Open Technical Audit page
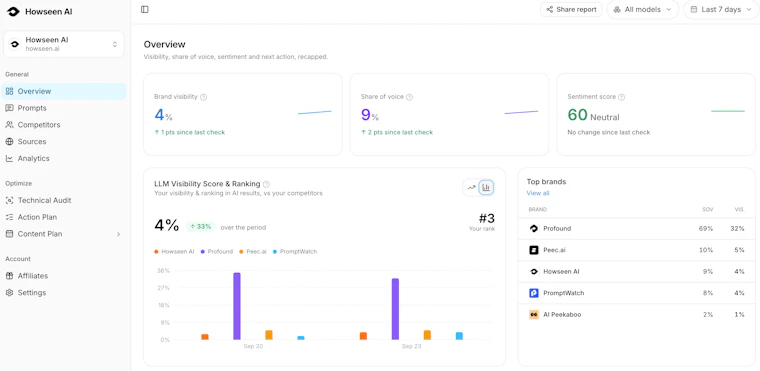Viewport: 760px width, 371px height. (x=63, y=200)
